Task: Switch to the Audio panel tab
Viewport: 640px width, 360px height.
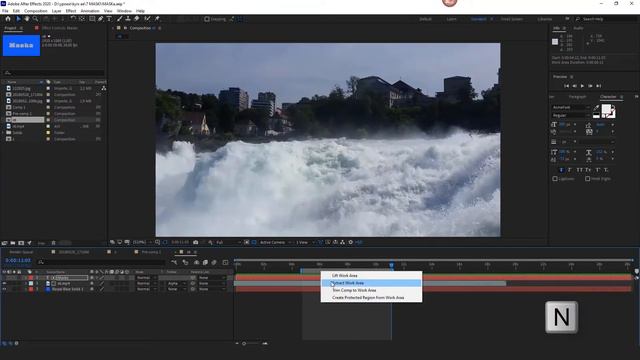Action: [x=578, y=28]
